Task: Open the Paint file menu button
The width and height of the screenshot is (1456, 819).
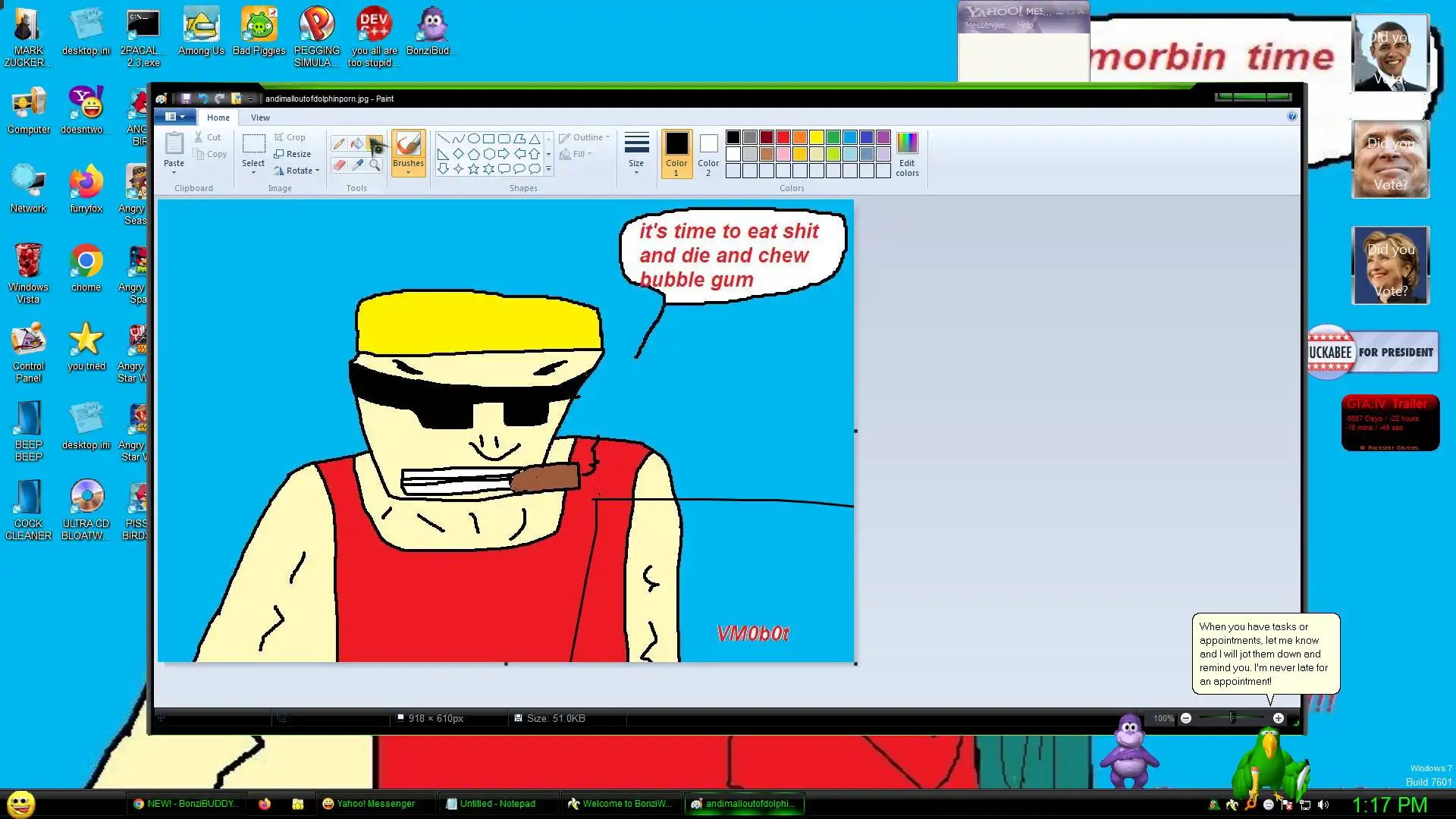Action: pos(175,117)
